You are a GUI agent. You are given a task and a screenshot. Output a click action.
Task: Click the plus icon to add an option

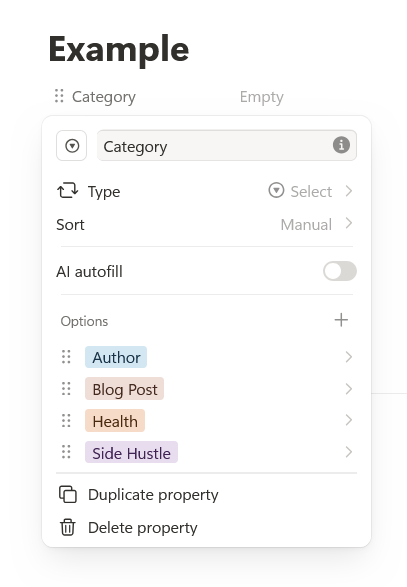[x=341, y=320]
